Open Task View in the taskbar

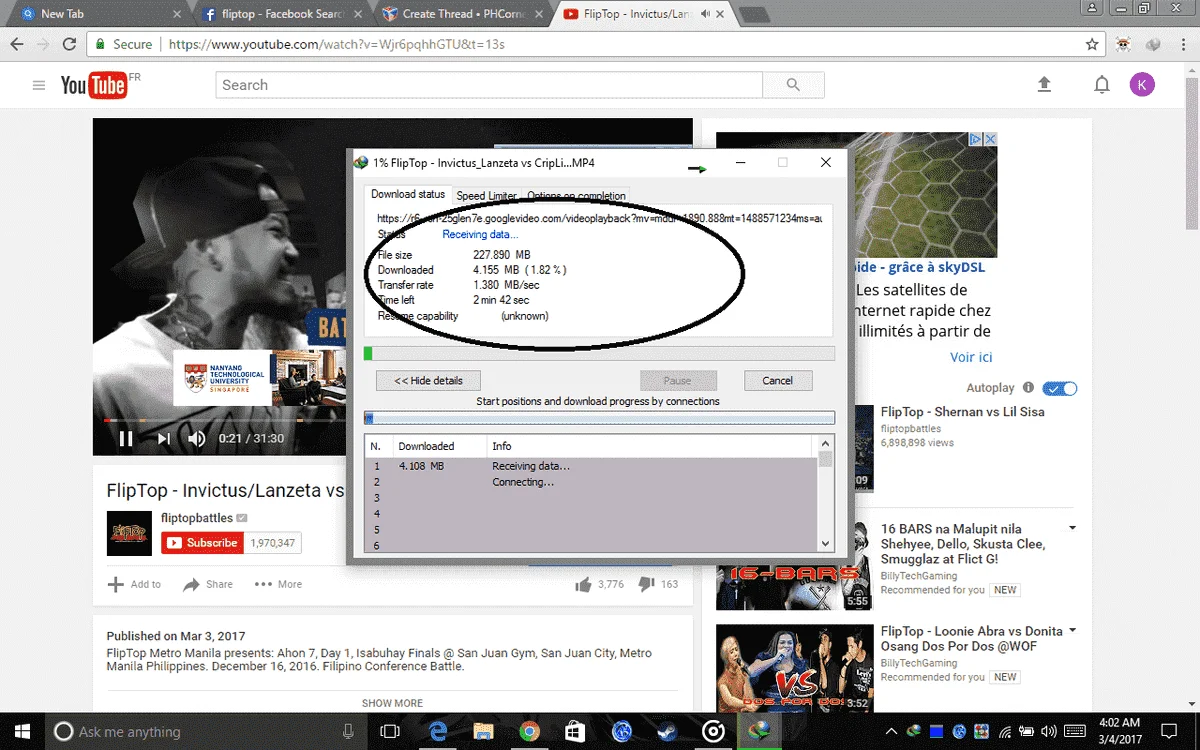[x=390, y=731]
